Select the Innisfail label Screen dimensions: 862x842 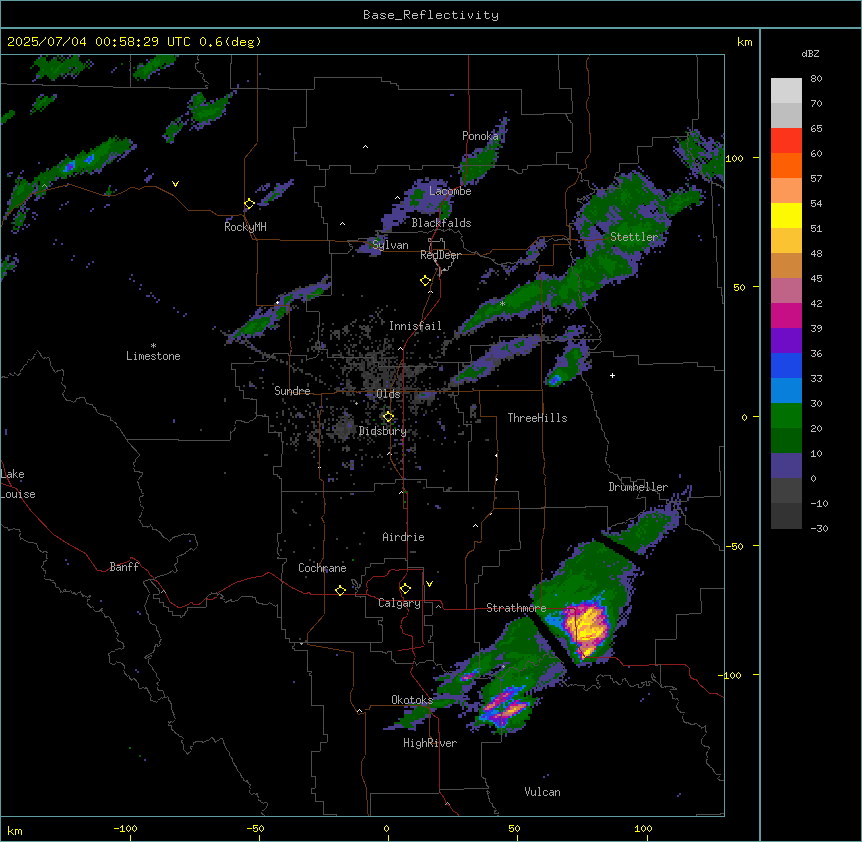[415, 326]
